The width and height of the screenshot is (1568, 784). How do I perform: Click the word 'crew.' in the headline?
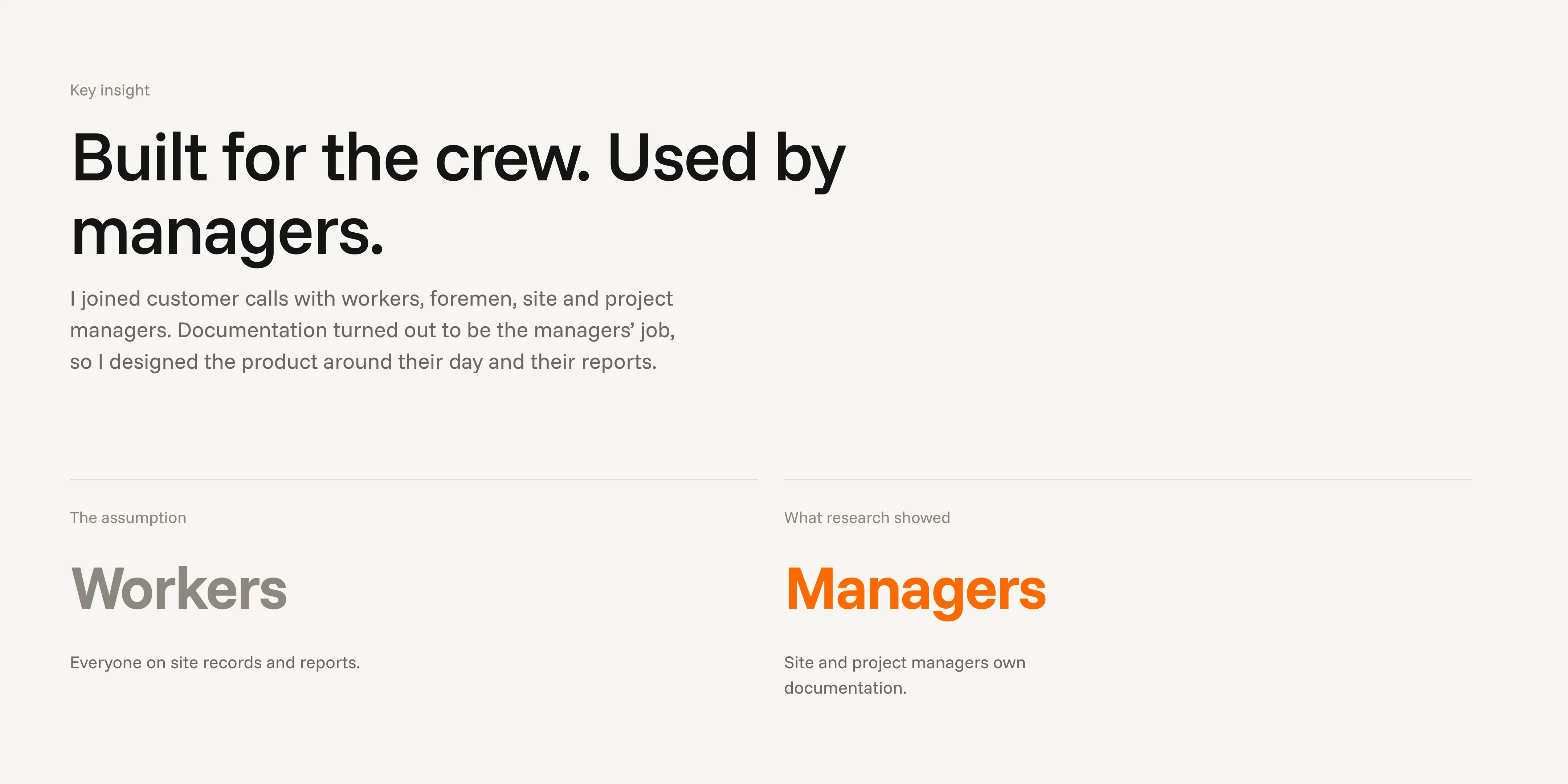[513, 159]
